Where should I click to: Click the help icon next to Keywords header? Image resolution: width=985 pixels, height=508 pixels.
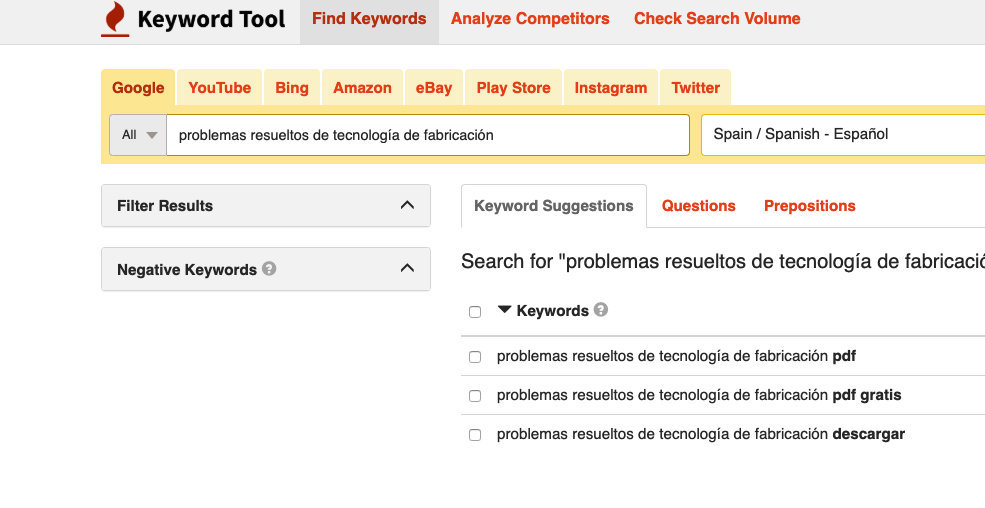point(601,310)
